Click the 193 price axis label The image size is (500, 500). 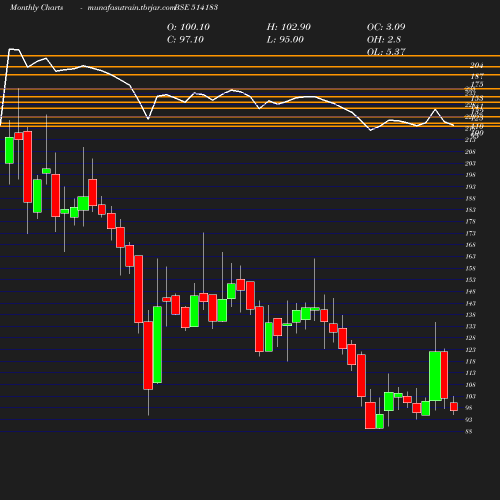[x=470, y=187]
